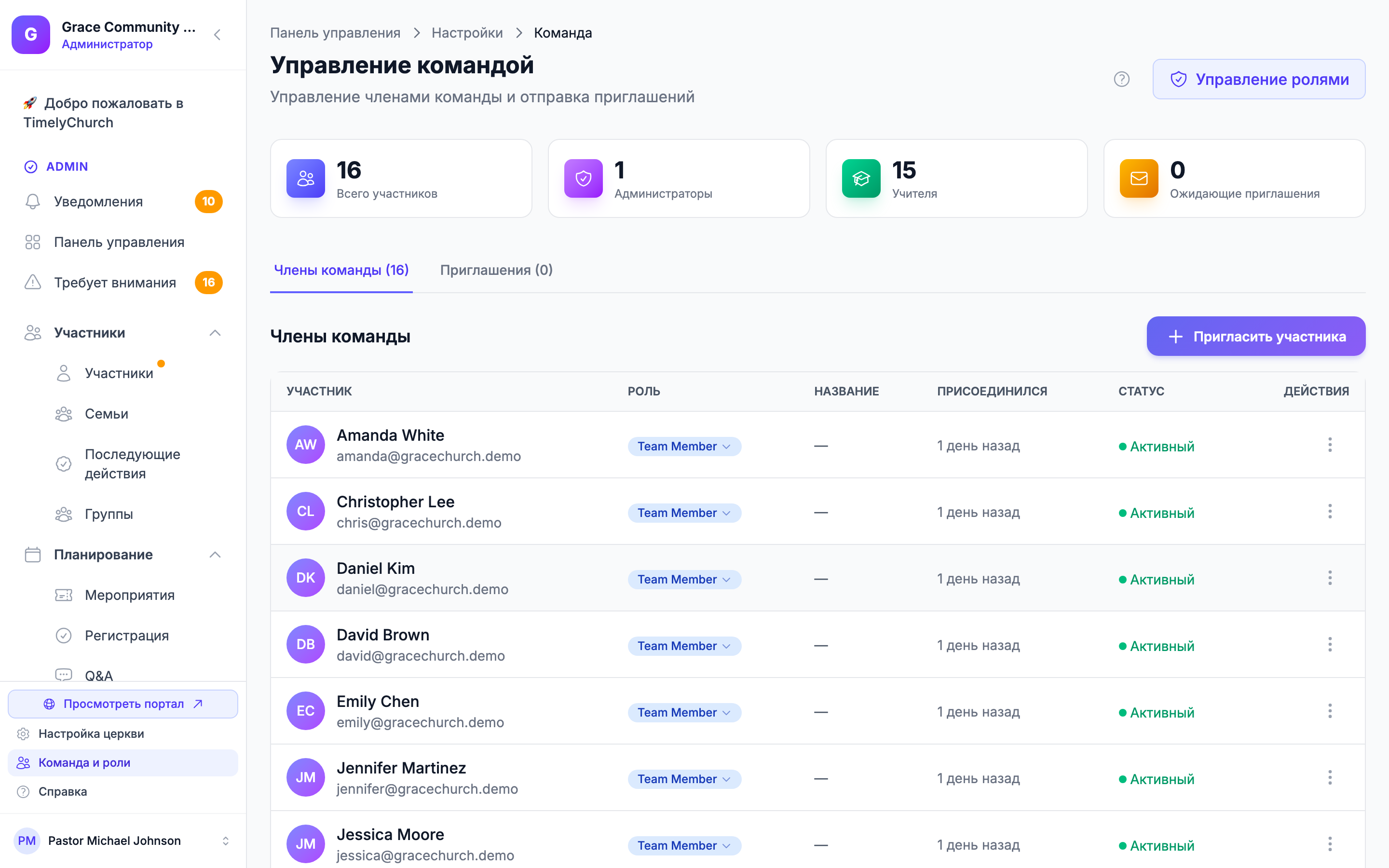This screenshot has height=868, width=1389.
Task: Click the Church Settings gear icon
Action: point(23,733)
